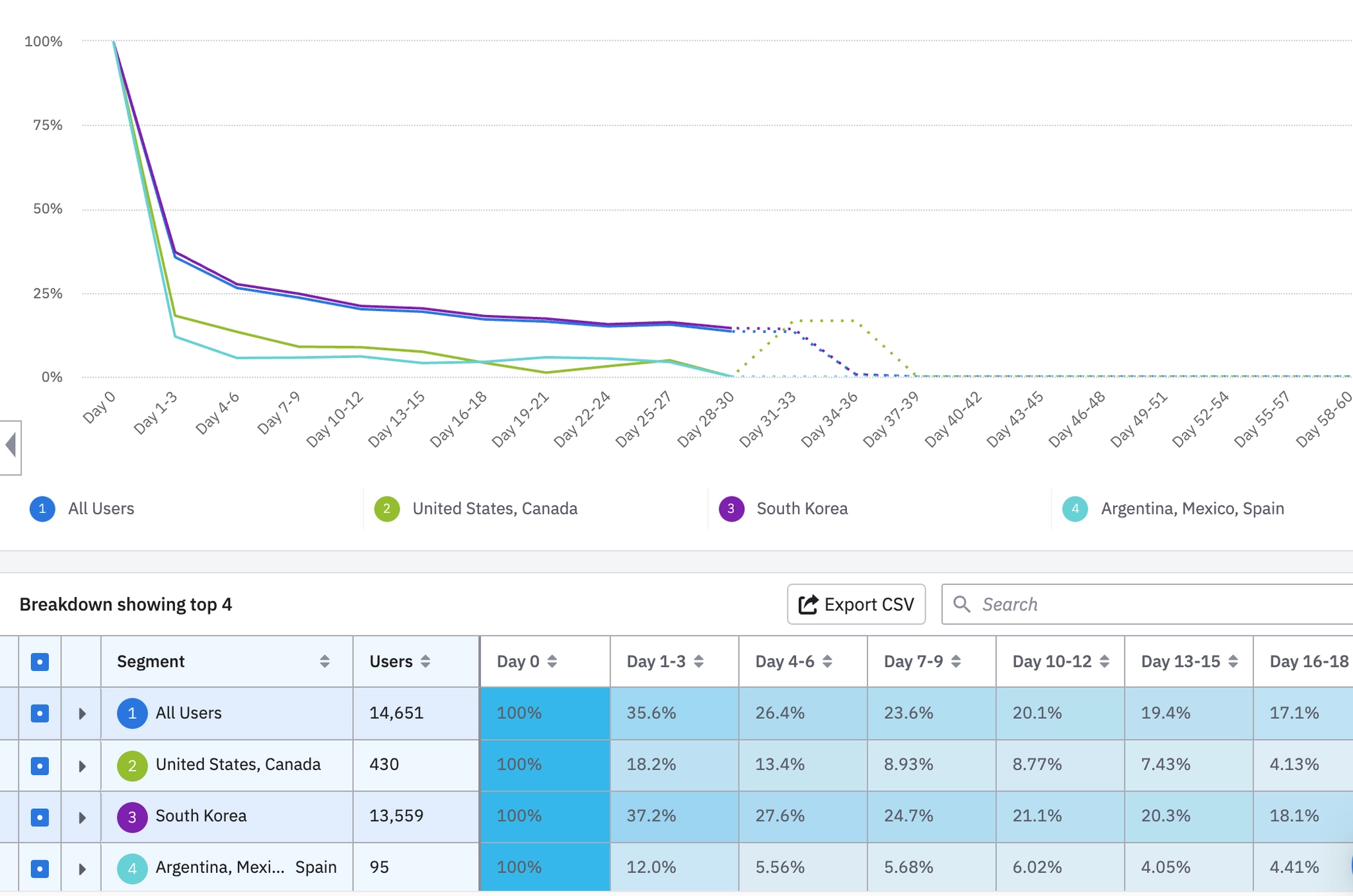This screenshot has width=1353, height=896.
Task: Collapse the left side panel arrow
Action: 11,446
